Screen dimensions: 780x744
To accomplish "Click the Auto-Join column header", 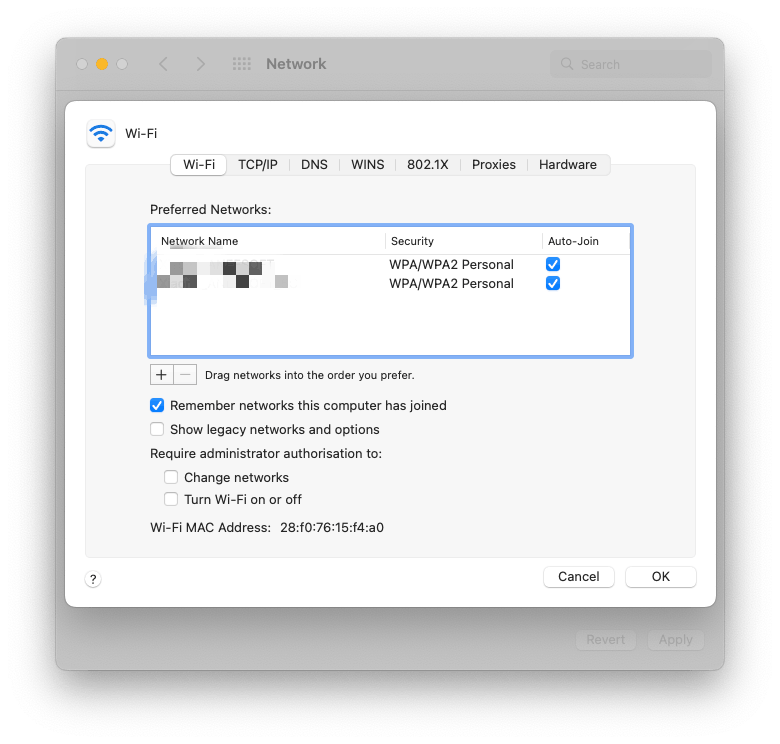I will point(586,241).
